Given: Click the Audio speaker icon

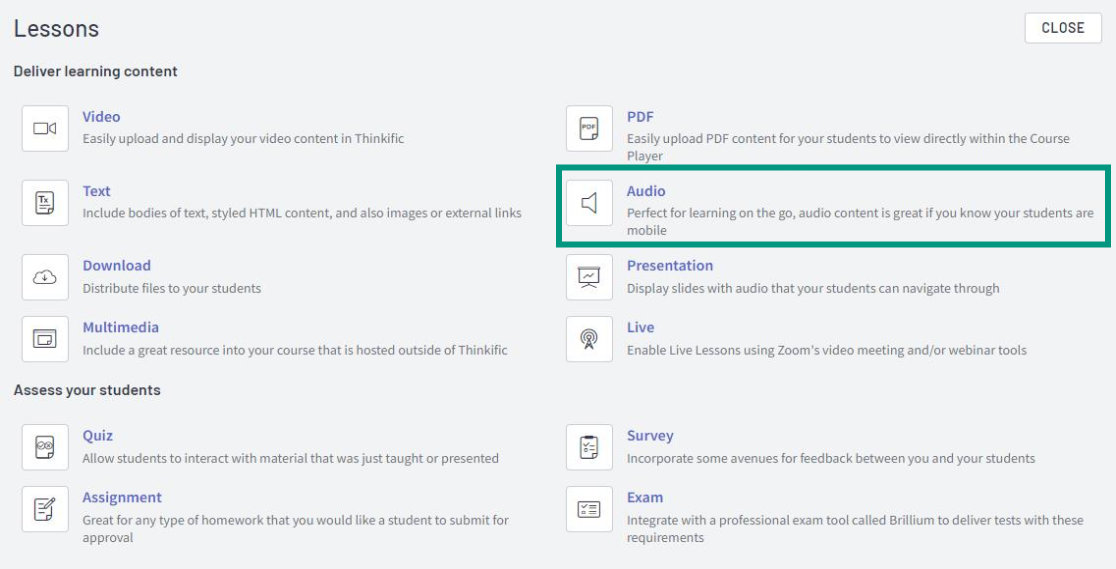Looking at the screenshot, I should [589, 203].
